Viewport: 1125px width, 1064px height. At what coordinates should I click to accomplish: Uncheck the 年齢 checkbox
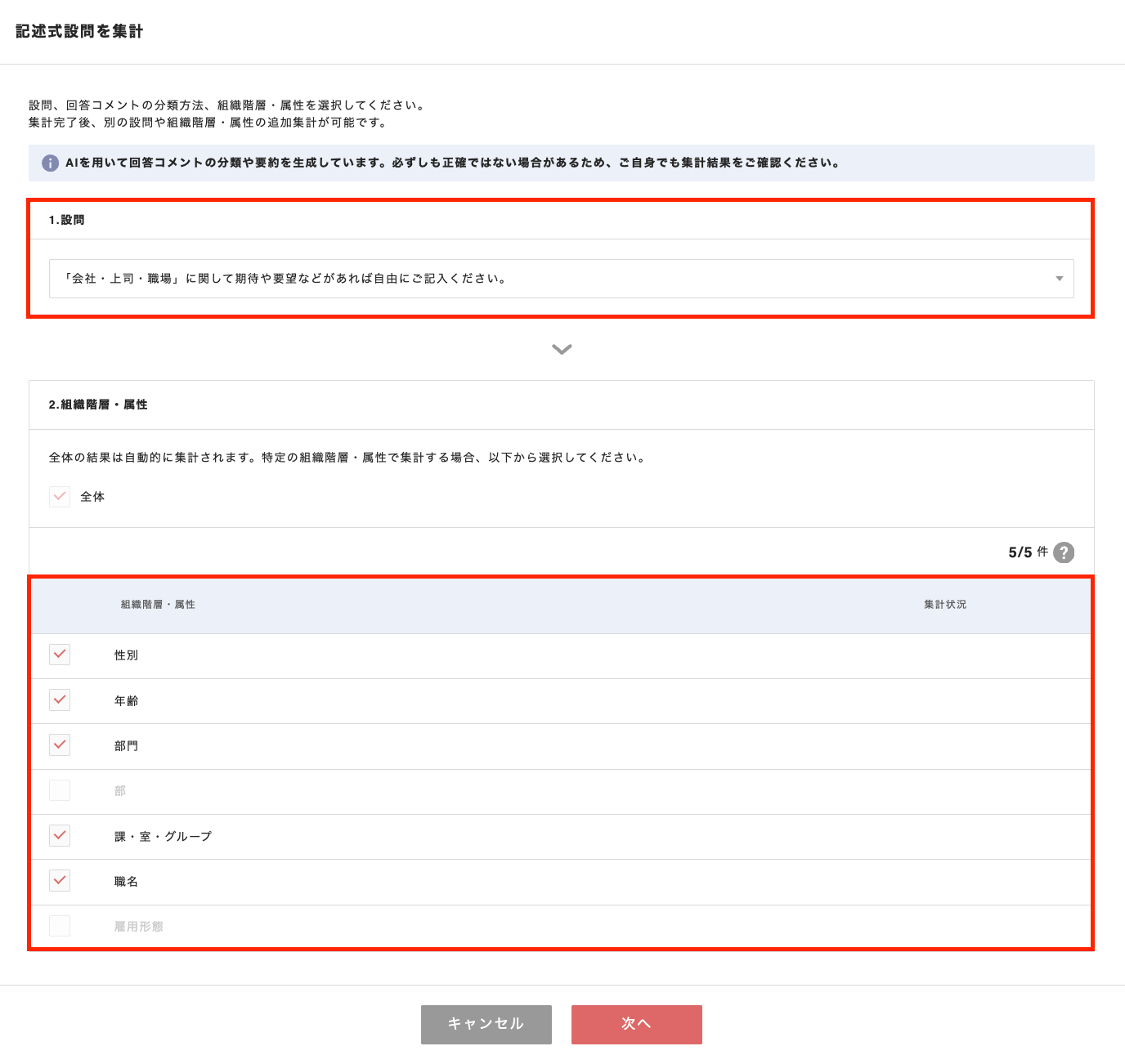pyautogui.click(x=60, y=700)
